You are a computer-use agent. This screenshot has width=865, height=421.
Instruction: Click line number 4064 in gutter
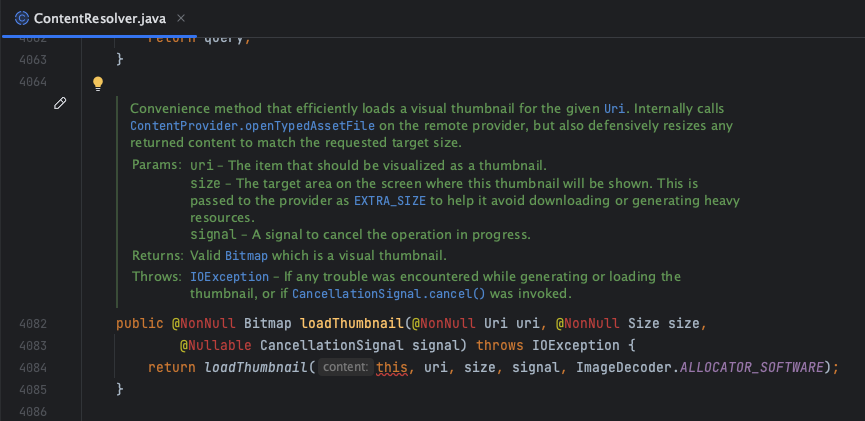click(x=33, y=82)
